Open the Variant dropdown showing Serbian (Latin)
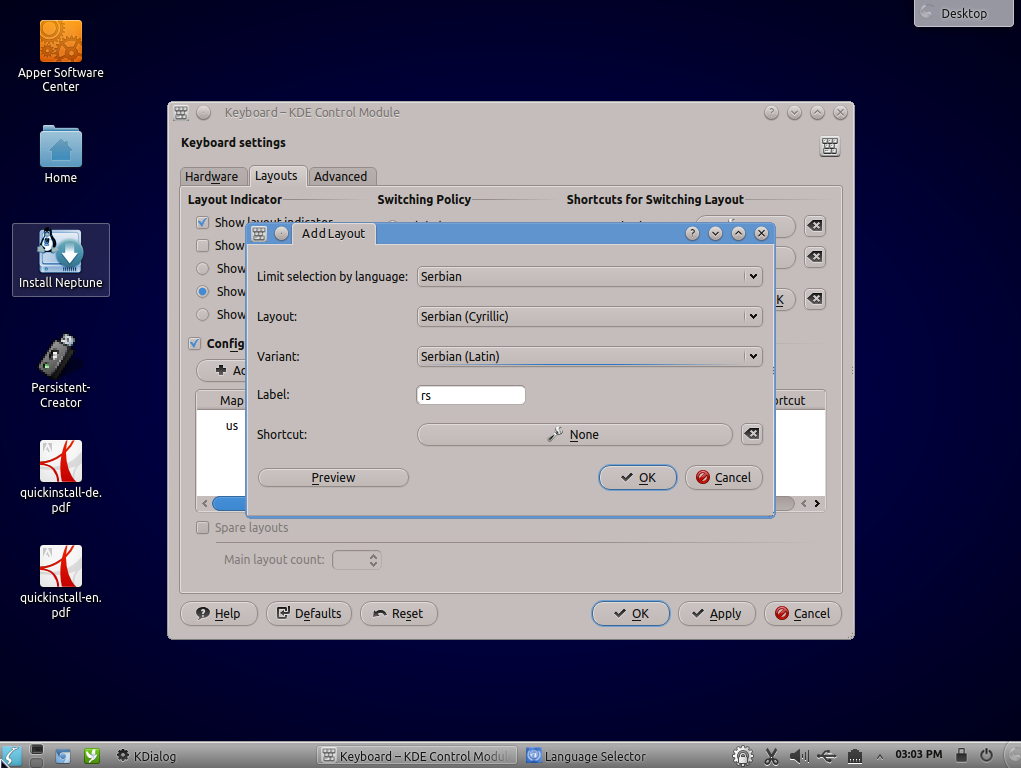Screen dimensions: 1021x768 (589, 356)
